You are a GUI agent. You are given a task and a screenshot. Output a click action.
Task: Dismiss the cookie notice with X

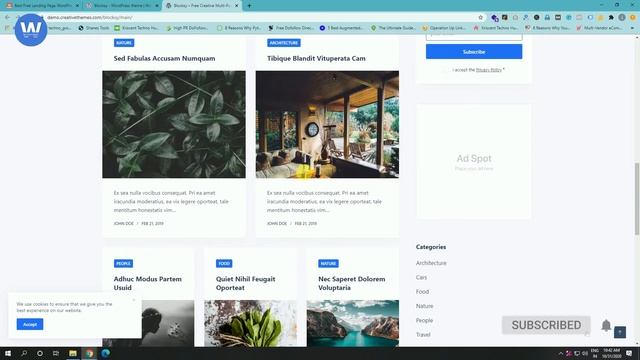click(134, 300)
